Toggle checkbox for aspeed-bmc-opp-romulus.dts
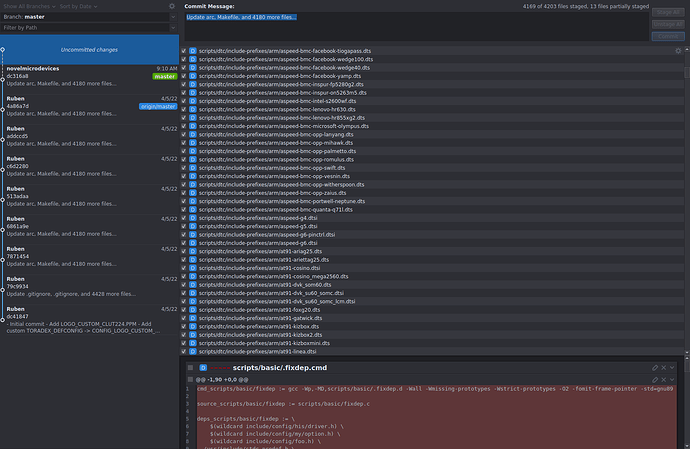This screenshot has height=449, width=690. 184,160
